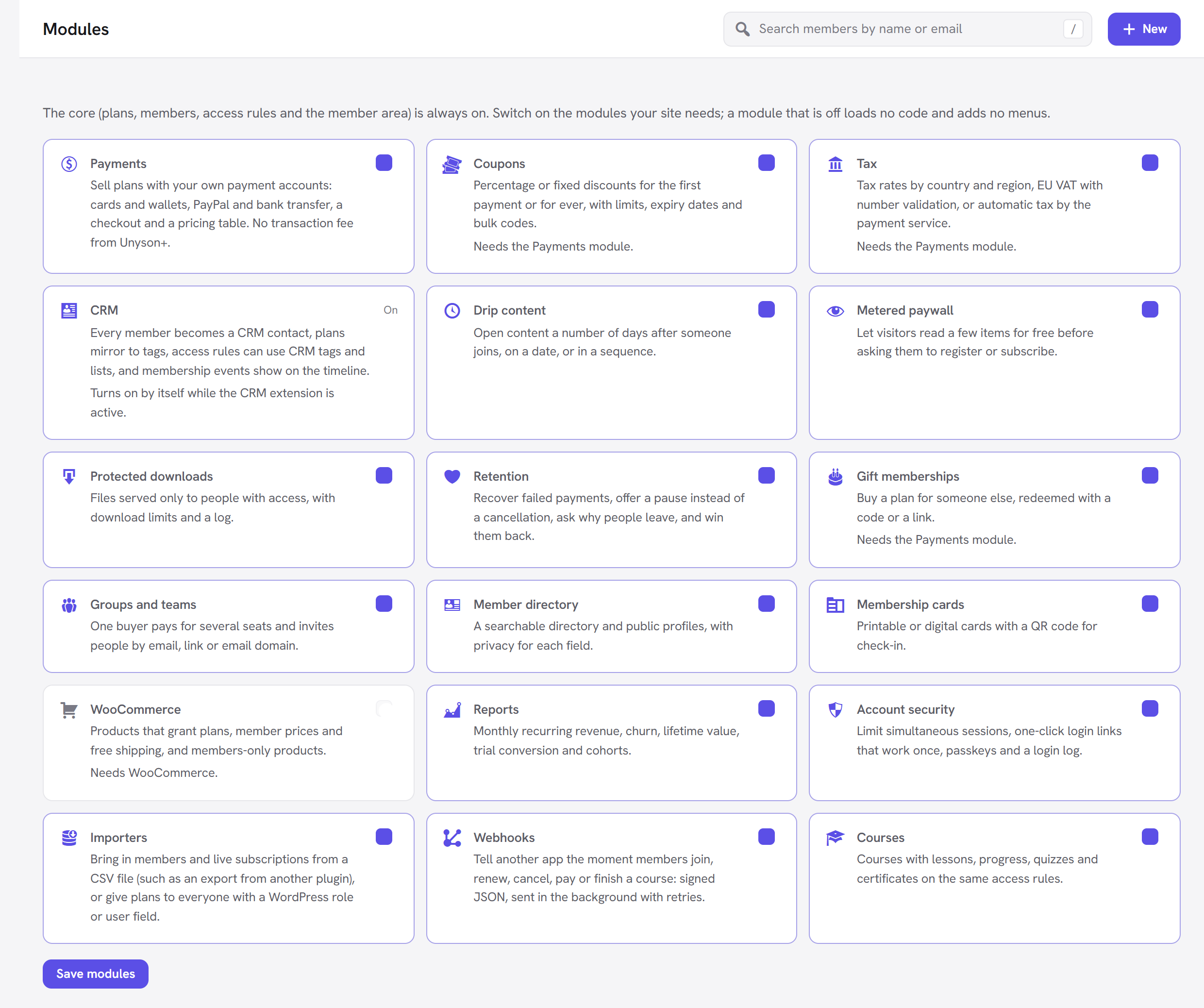Toggle the Groups and teams checkbox
The height and width of the screenshot is (1008, 1204).
(x=384, y=604)
